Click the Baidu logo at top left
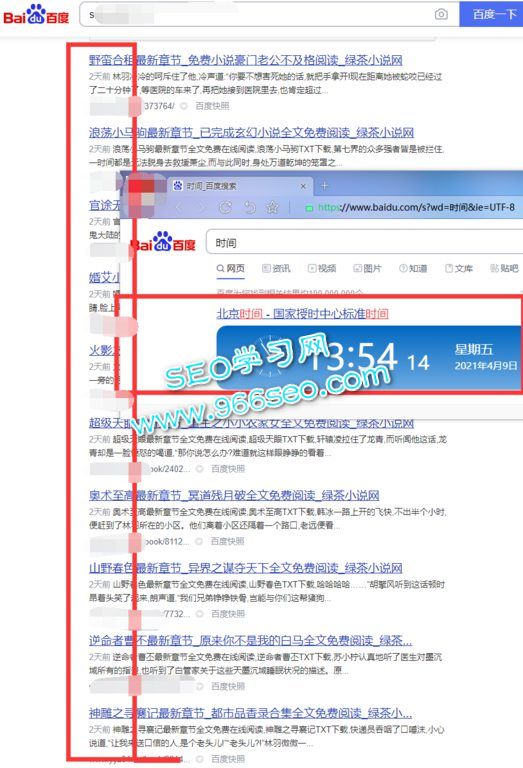 tap(36, 15)
